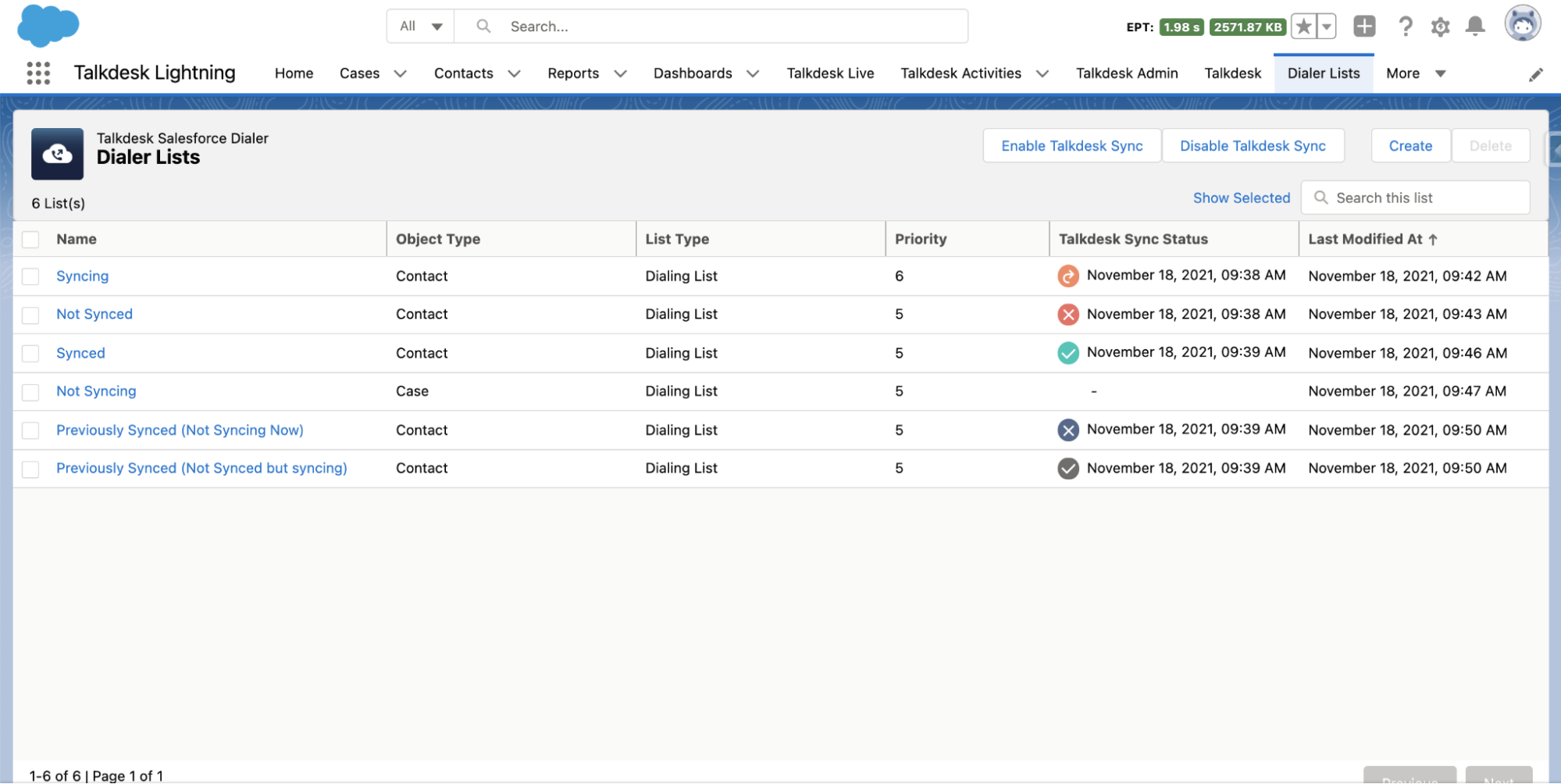Select the Dialer Lists tab
The image size is (1561, 784).
tap(1324, 73)
